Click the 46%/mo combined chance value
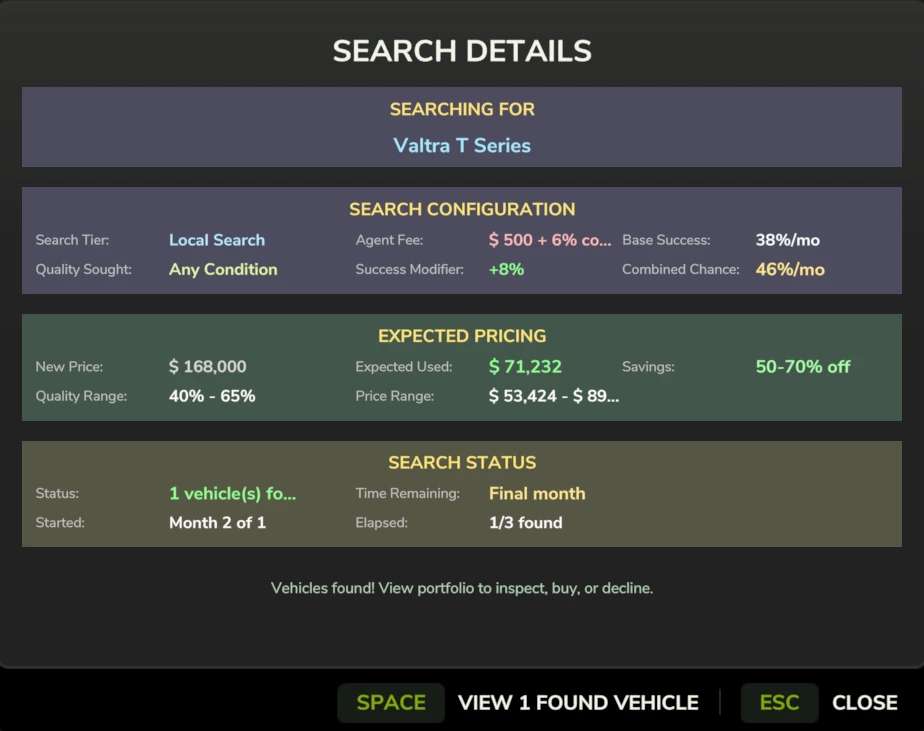Image resolution: width=924 pixels, height=731 pixels. pyautogui.click(x=790, y=269)
